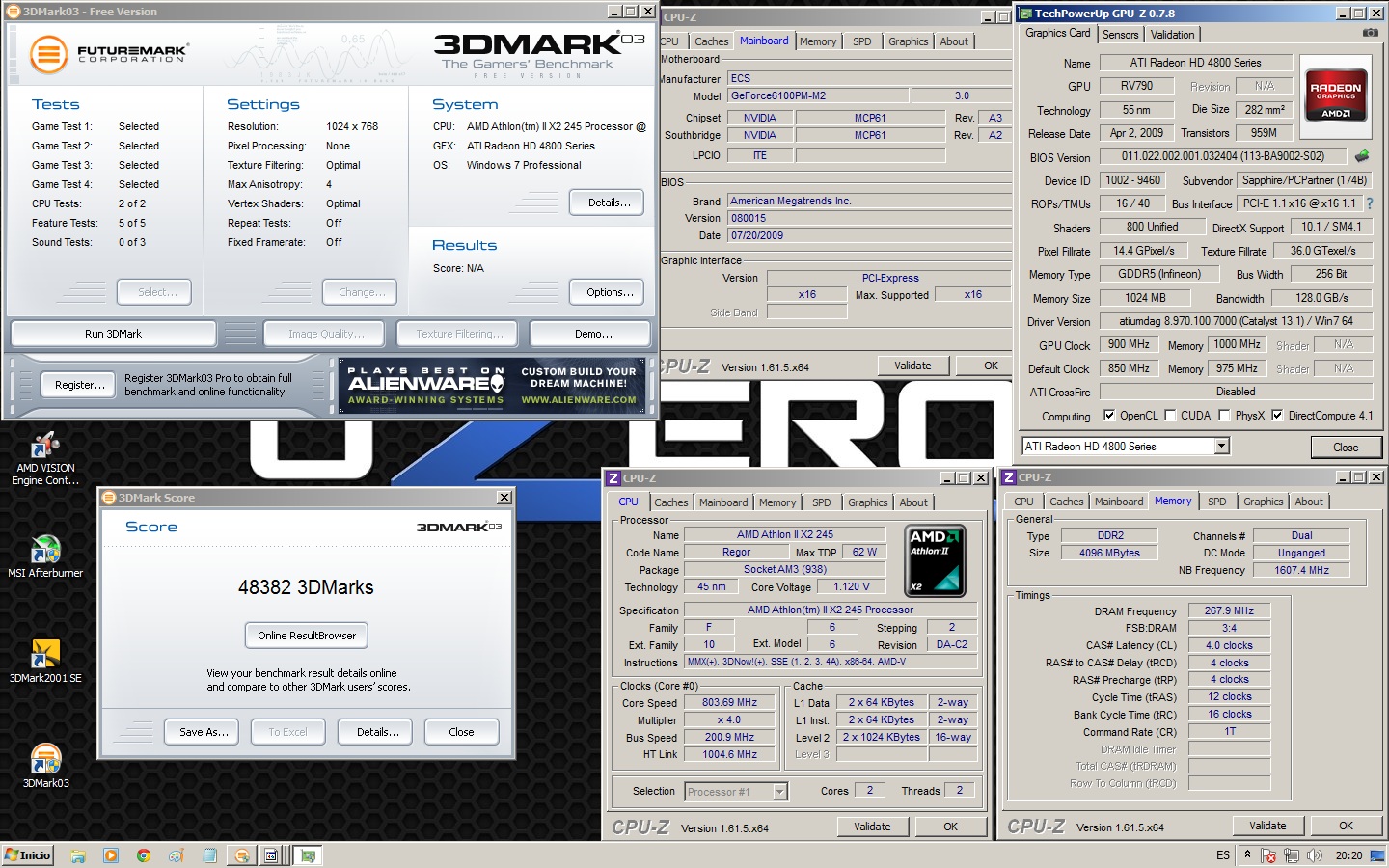Click ES language indicator in taskbar
The image size is (1389, 868).
pos(1223,855)
